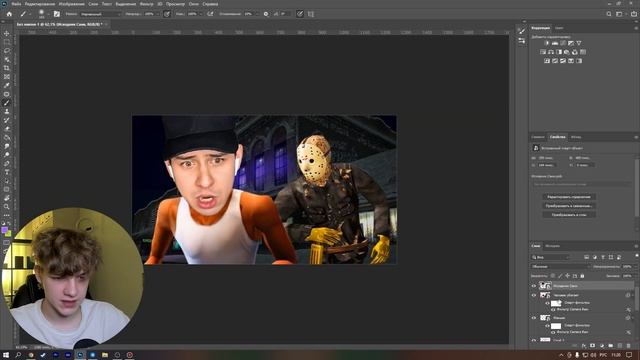Select the Eraser tool

click(7, 129)
